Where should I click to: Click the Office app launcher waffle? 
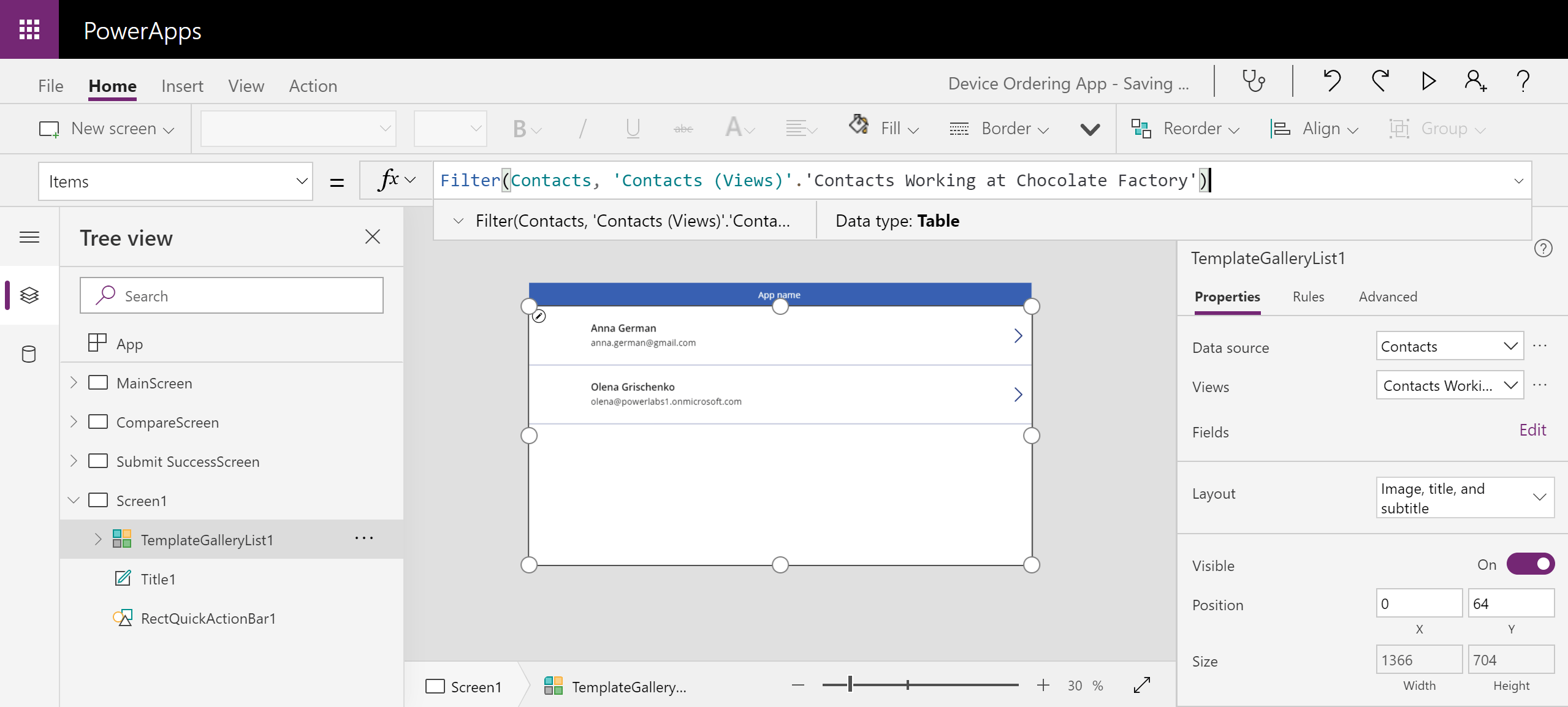(x=29, y=29)
